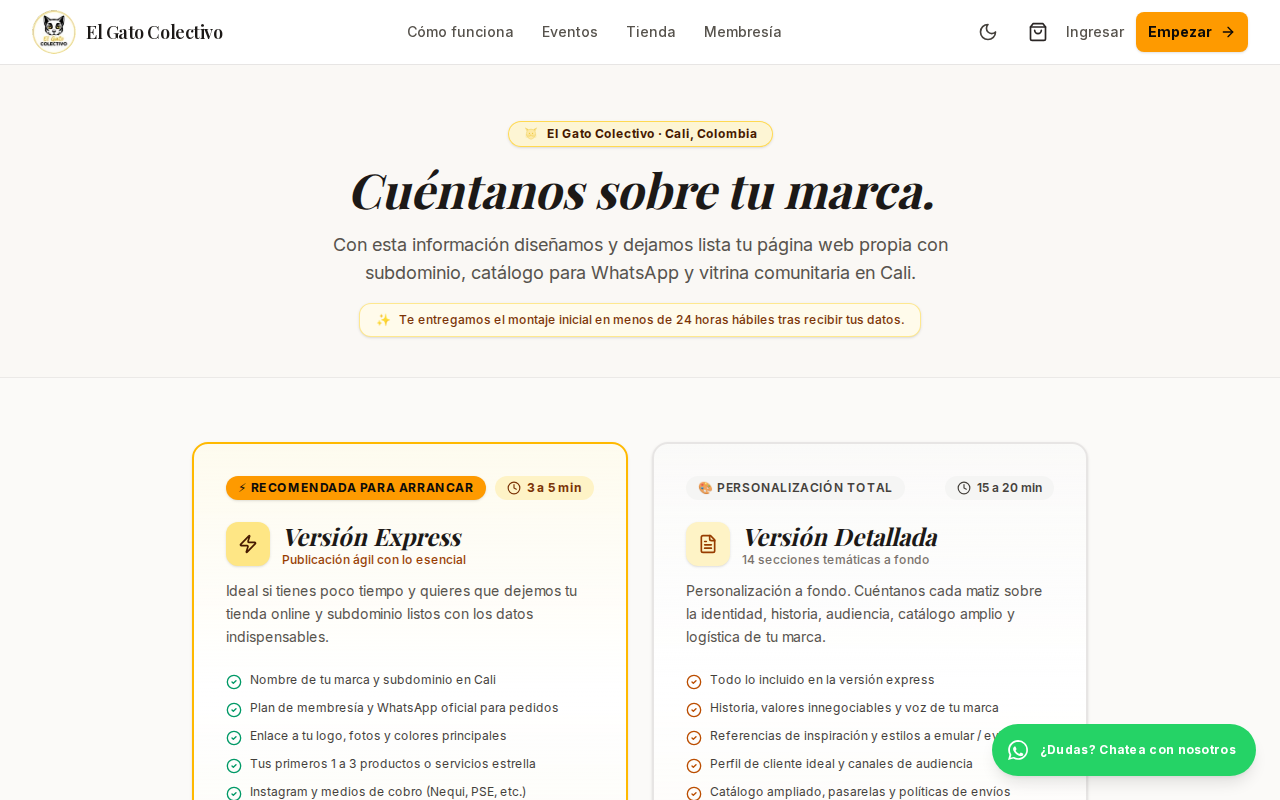Click the document icon beside Versión Detallada
The width and height of the screenshot is (1280, 800).
[708, 544]
